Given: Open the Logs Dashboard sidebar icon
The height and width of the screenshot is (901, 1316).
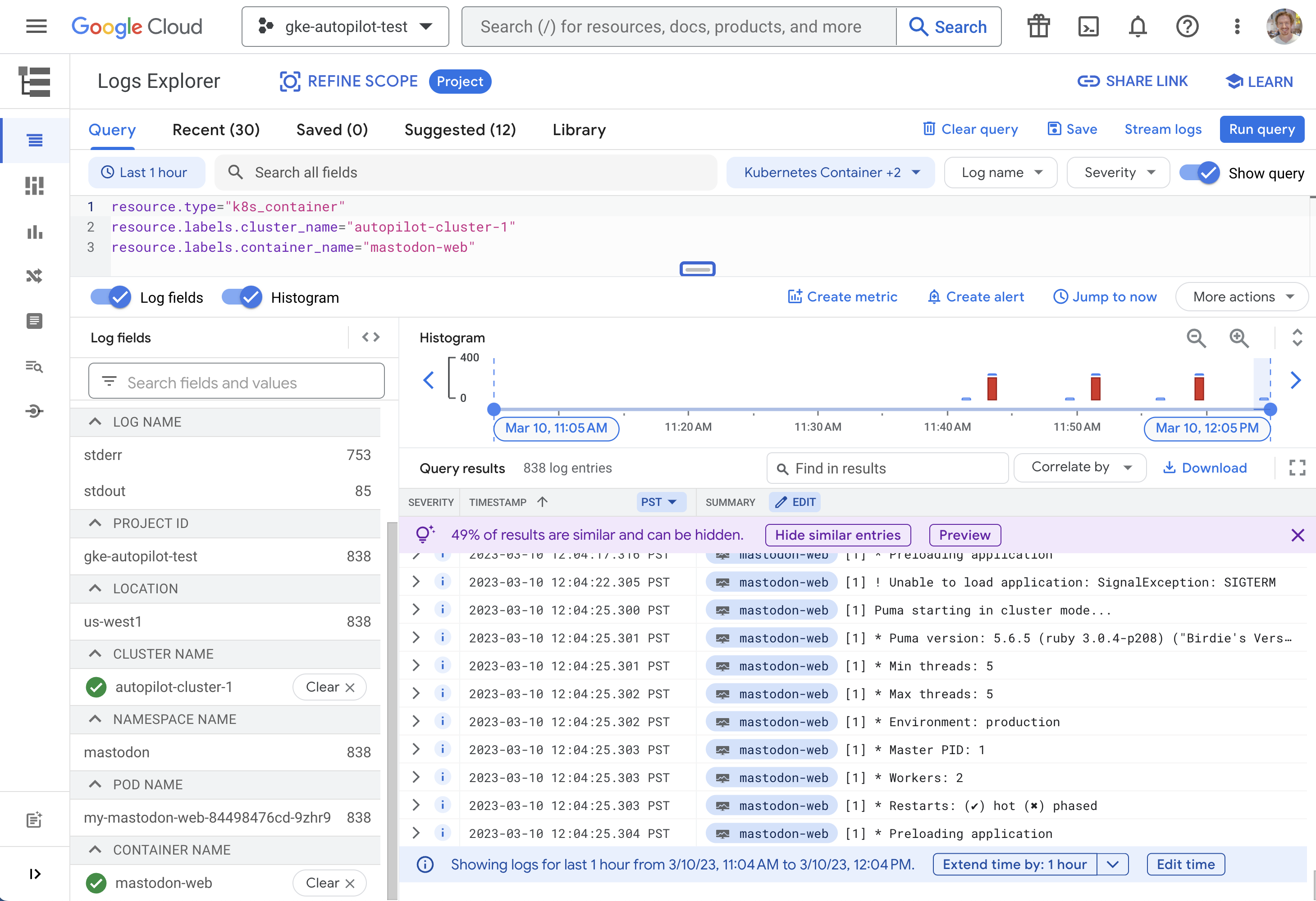Looking at the screenshot, I should tap(35, 186).
